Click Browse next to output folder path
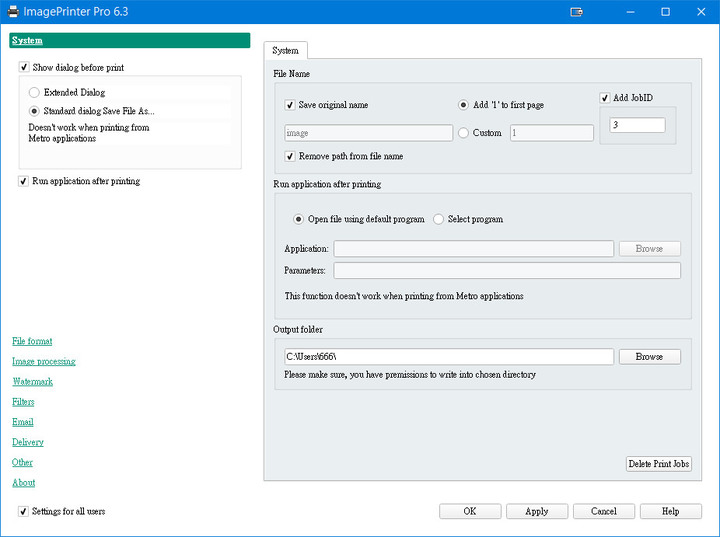This screenshot has height=537, width=720. 650,357
